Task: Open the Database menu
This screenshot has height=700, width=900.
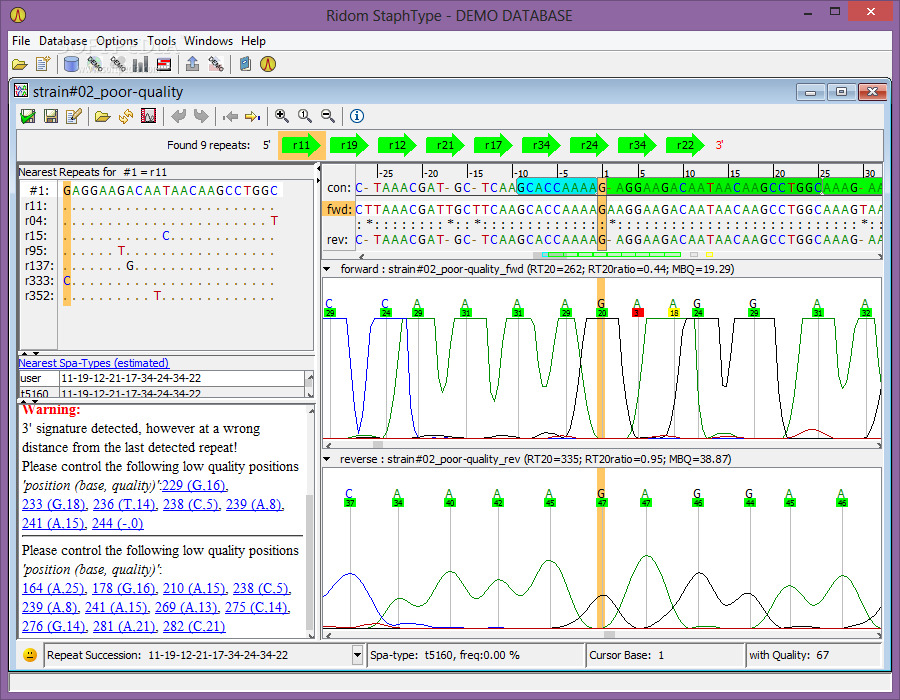Action: 63,41
